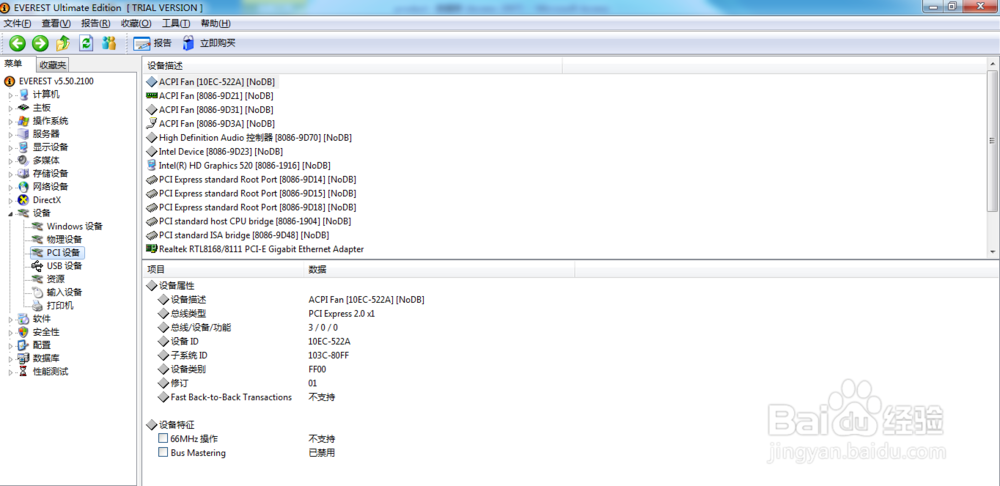The image size is (1000, 486).
Task: Select Windows 设备 in the tree
Action: (74, 226)
